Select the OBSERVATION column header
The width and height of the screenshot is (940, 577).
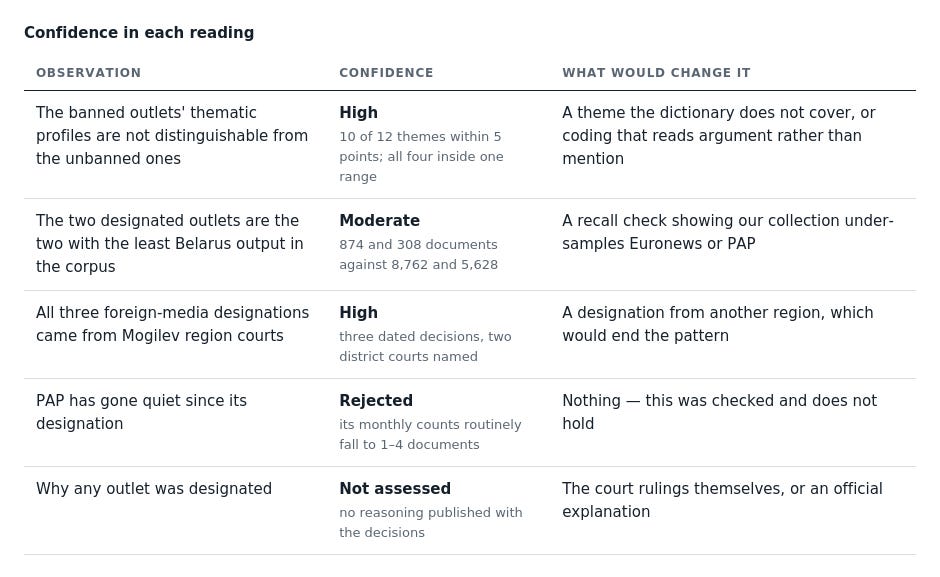pos(89,73)
